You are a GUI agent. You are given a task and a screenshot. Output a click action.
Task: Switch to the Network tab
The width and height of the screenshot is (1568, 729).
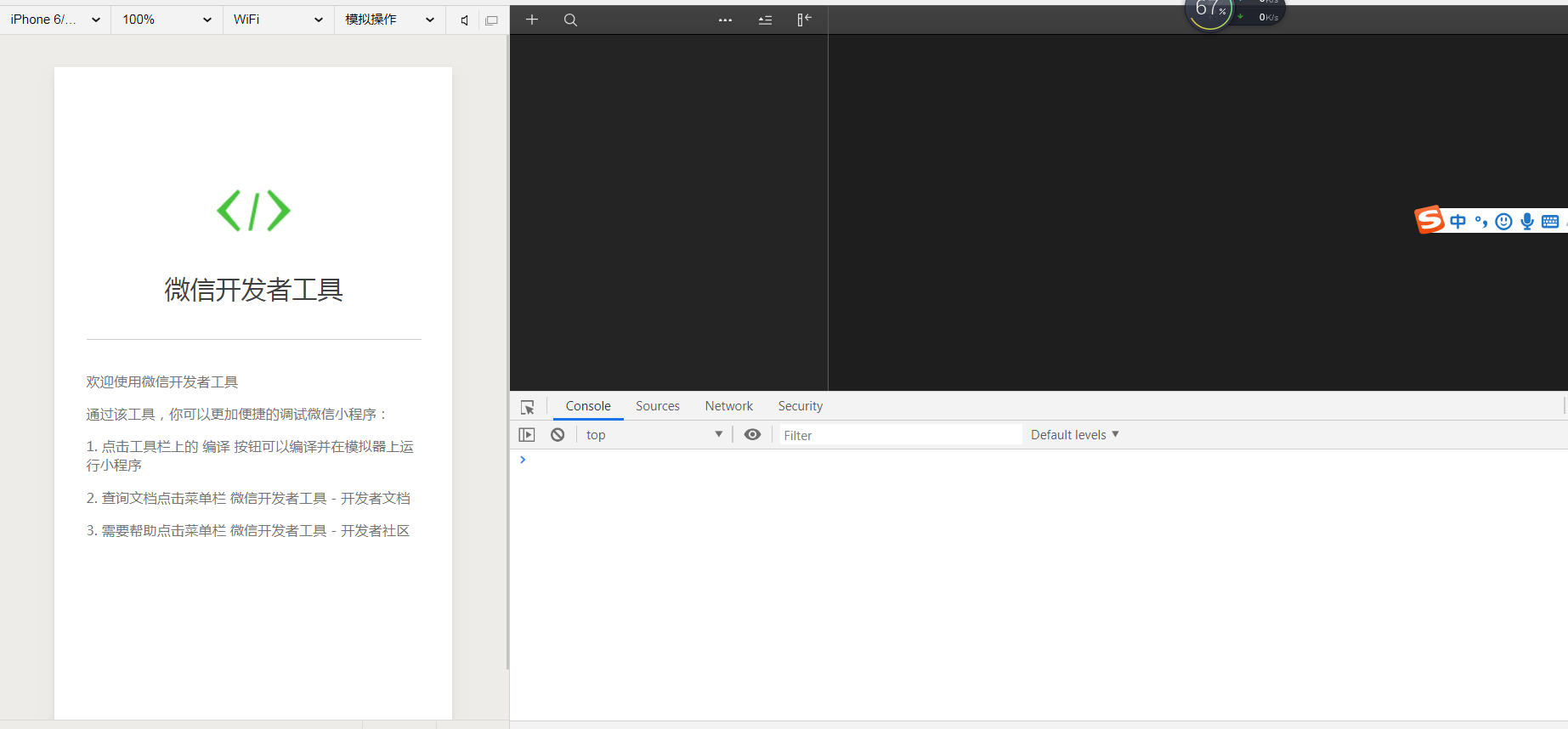pyautogui.click(x=729, y=406)
